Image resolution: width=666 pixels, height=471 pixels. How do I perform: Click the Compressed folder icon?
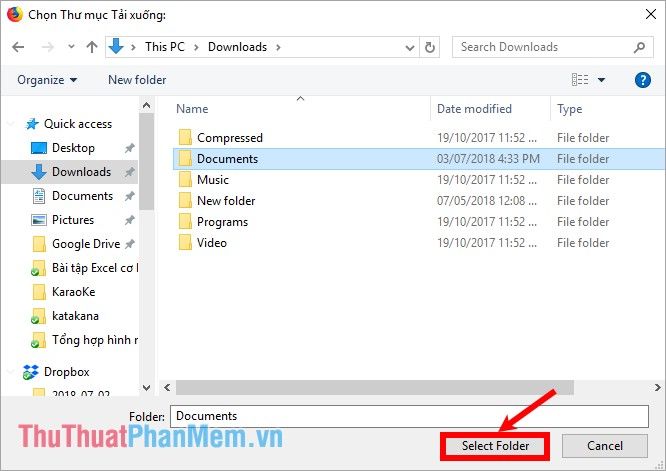click(x=185, y=138)
